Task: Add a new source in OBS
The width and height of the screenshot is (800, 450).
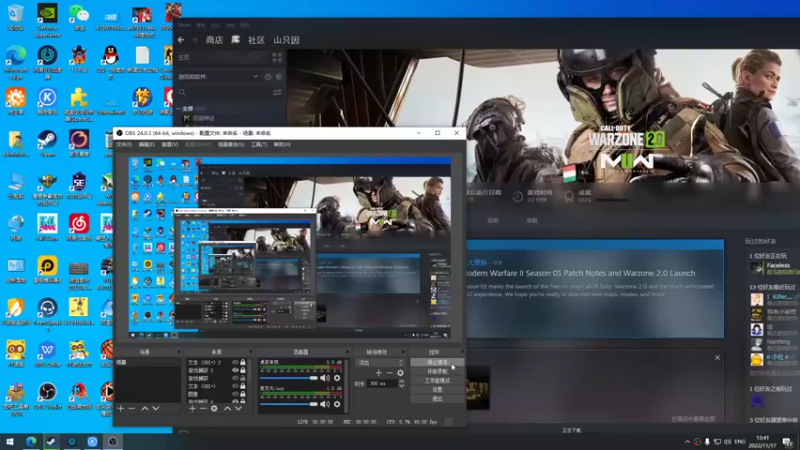Action: pyautogui.click(x=192, y=409)
